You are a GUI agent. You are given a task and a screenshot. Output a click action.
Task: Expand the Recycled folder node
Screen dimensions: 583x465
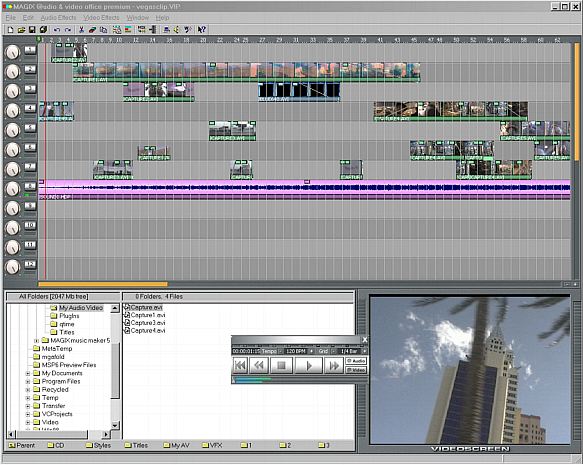(28, 390)
